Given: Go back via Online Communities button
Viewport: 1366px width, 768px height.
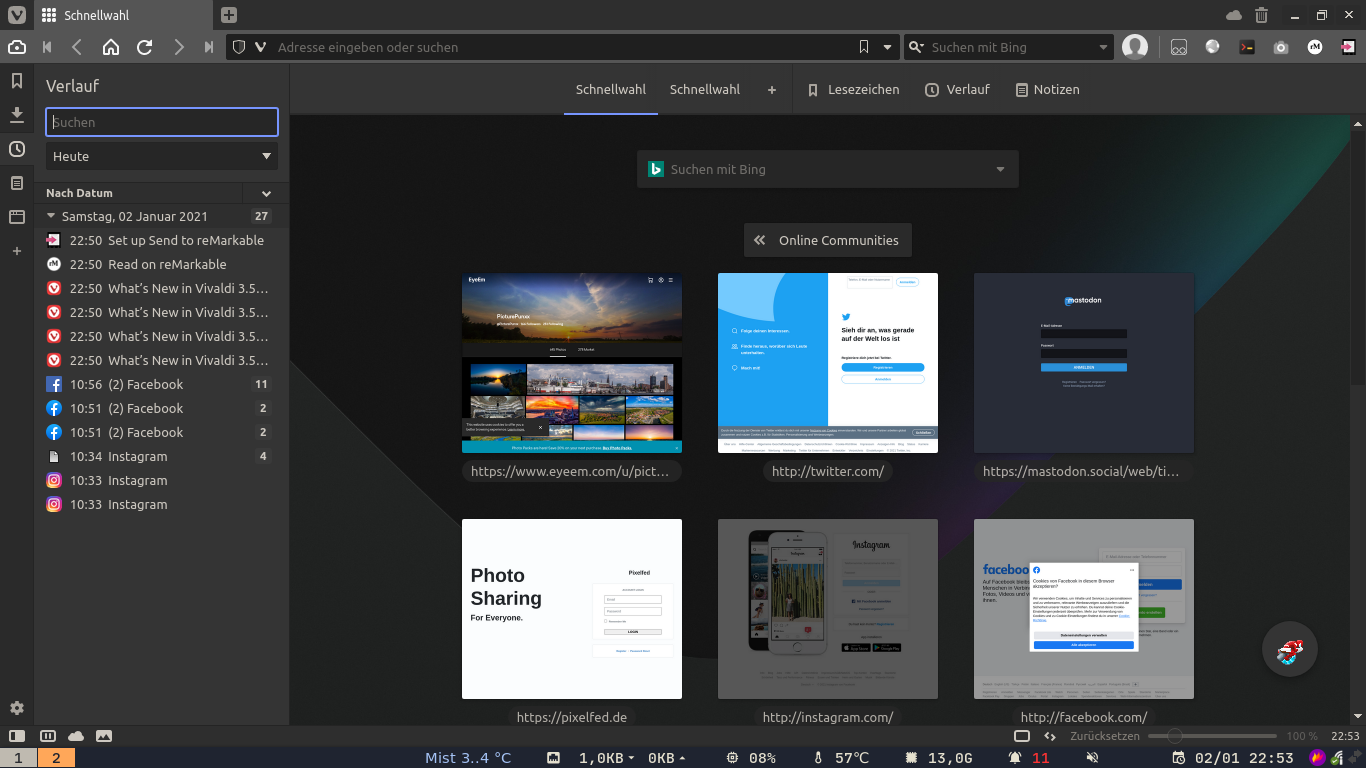Looking at the screenshot, I should tap(827, 240).
